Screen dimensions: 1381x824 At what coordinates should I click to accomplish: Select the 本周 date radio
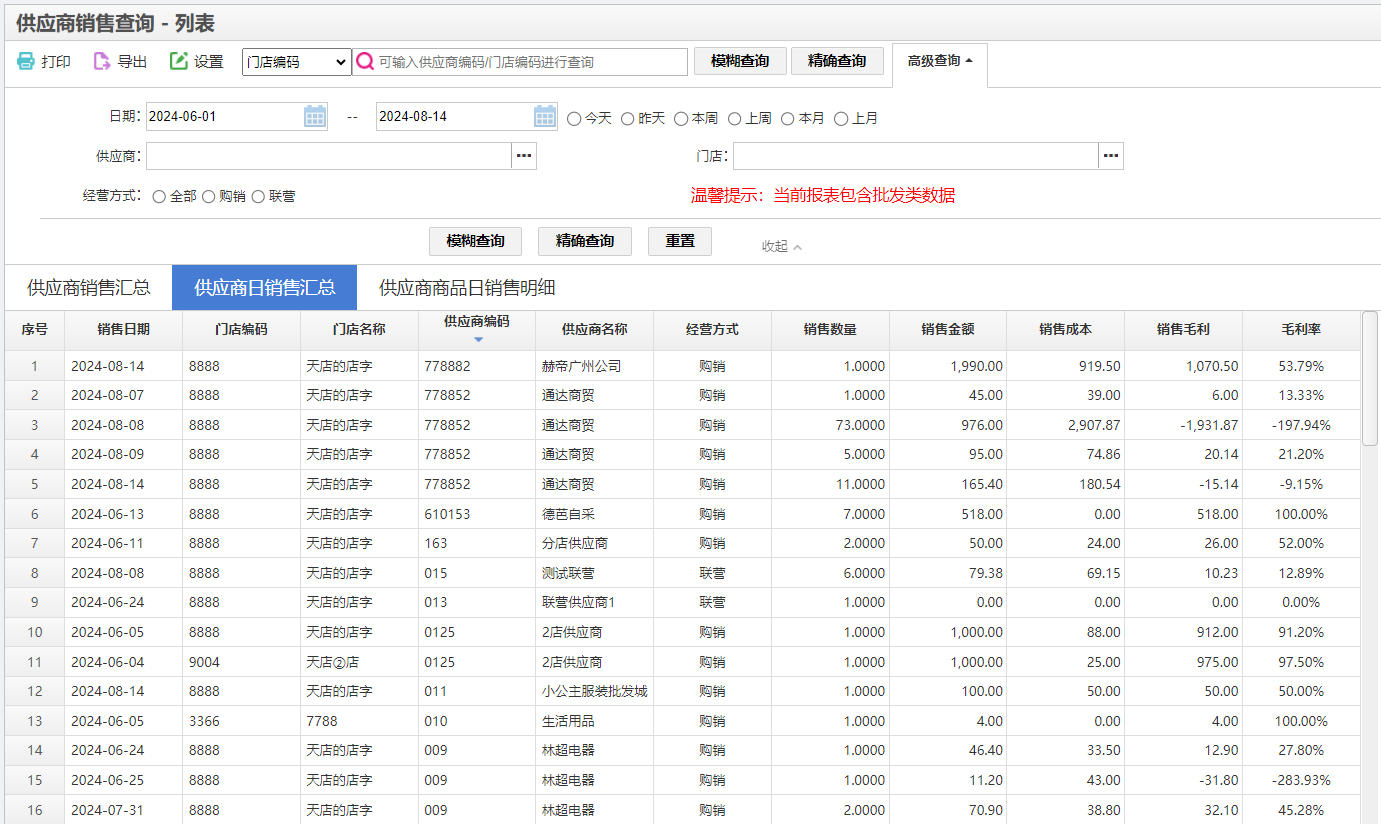pyautogui.click(x=681, y=118)
